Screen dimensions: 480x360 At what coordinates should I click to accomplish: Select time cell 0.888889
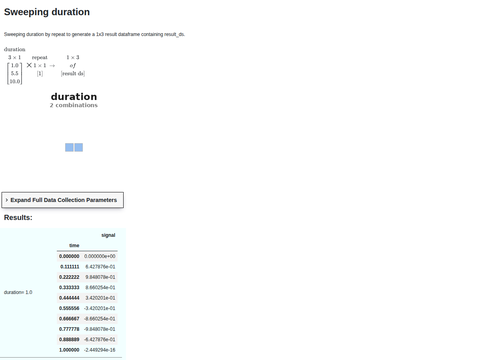tap(69, 339)
